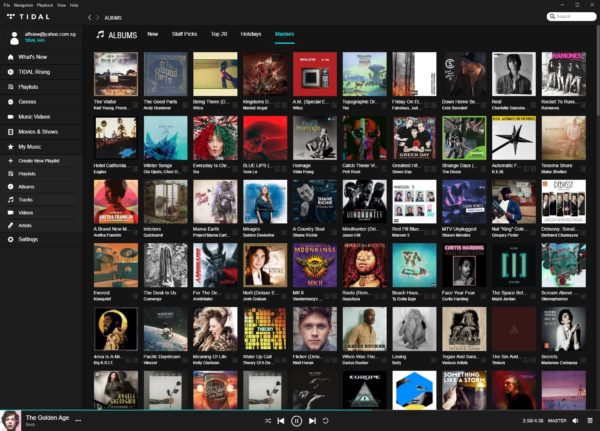
Task: Open the Ramones Rocket To Russia cover
Action: coord(564,74)
